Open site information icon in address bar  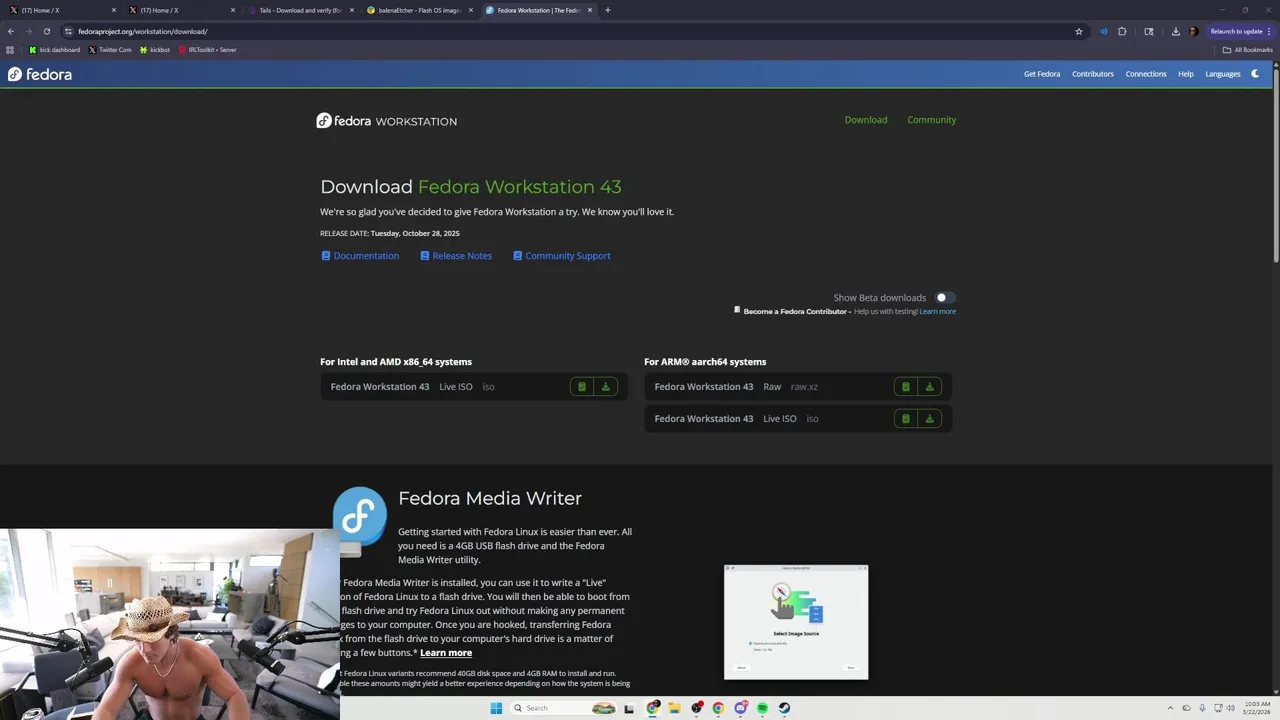[x=68, y=31]
